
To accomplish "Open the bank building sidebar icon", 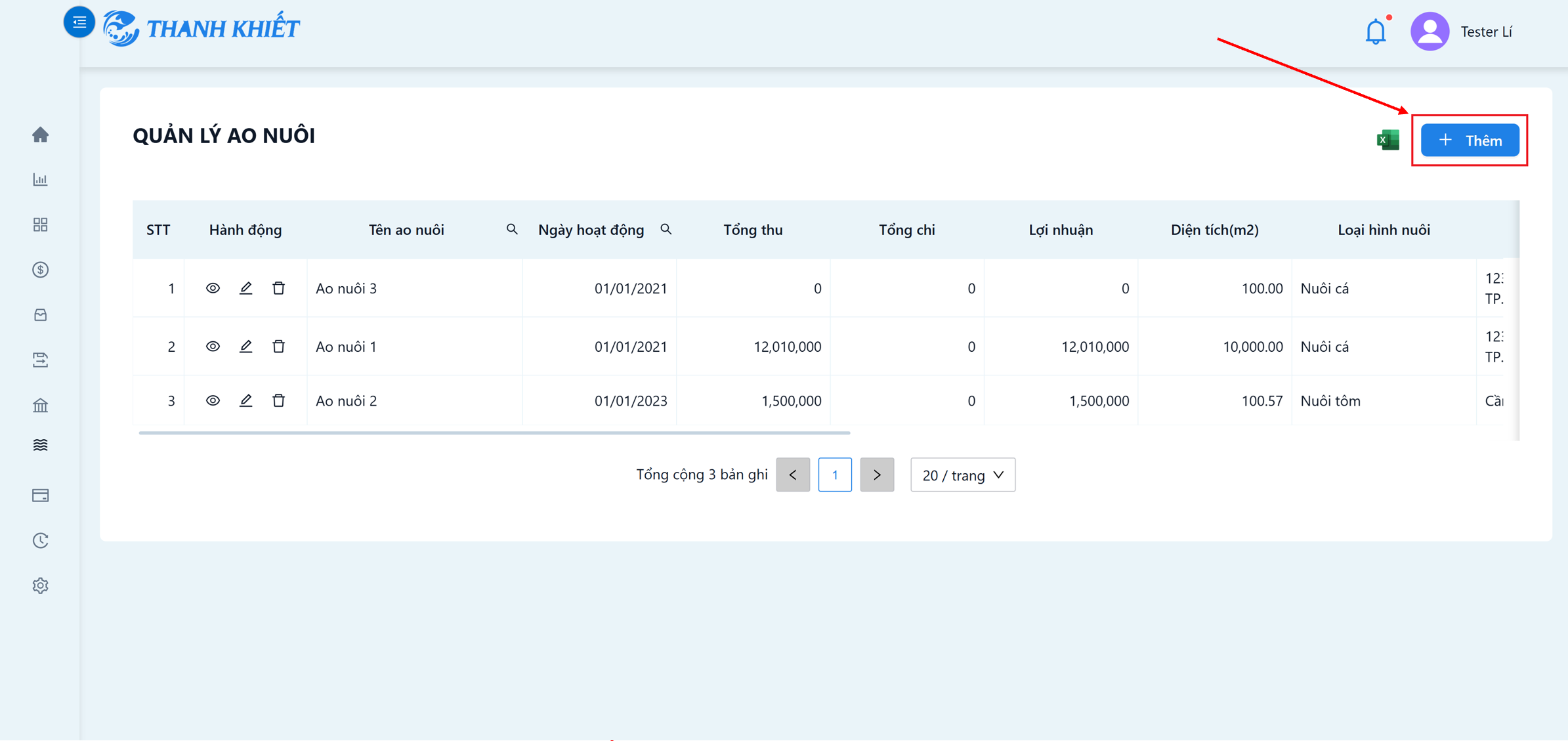I will pos(41,405).
